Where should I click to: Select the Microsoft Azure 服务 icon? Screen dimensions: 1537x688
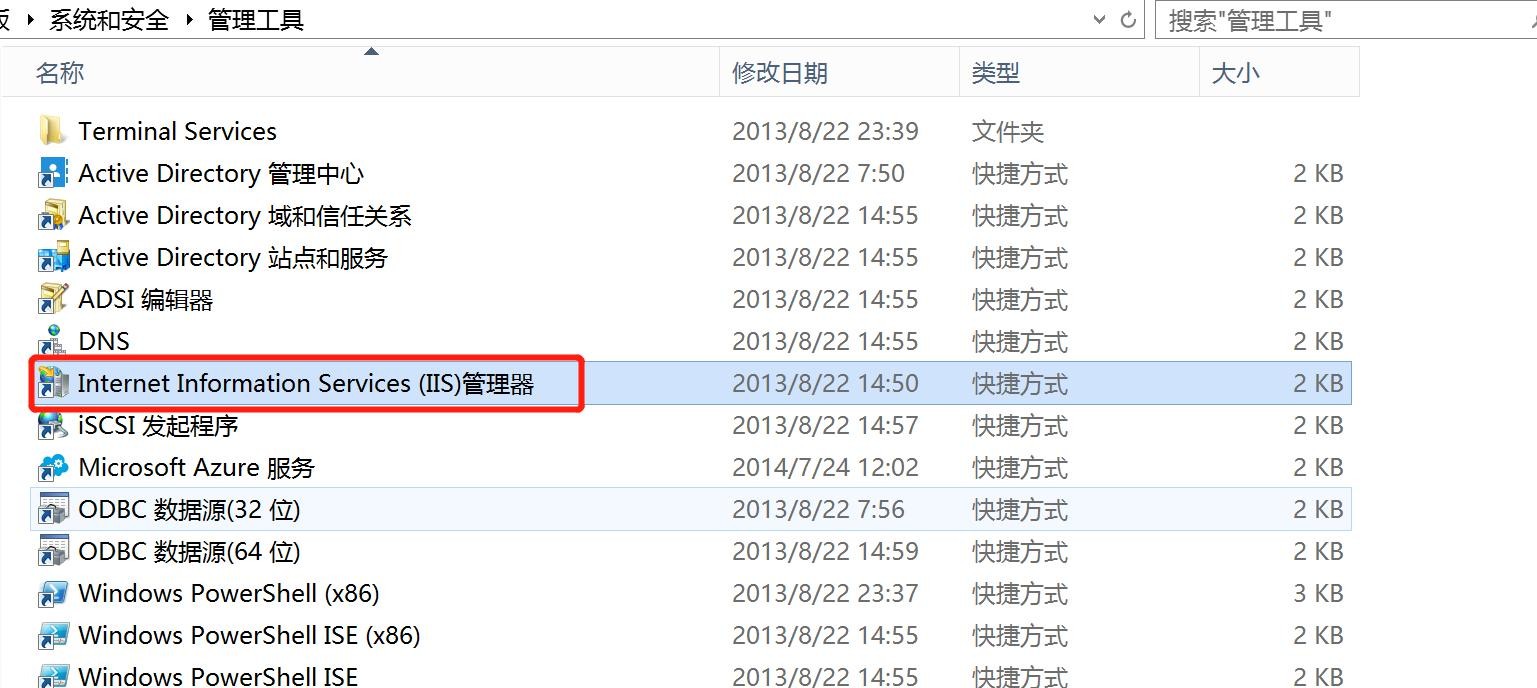52,467
